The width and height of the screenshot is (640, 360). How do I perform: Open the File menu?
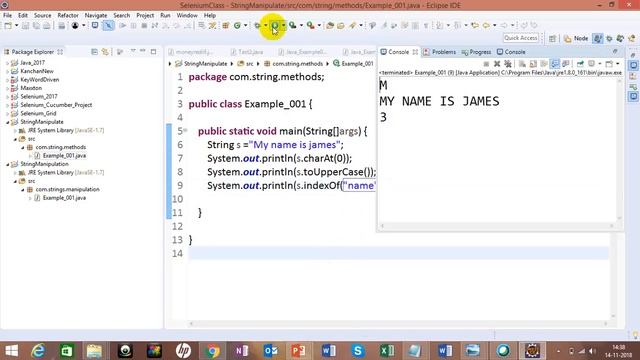click(x=7, y=15)
